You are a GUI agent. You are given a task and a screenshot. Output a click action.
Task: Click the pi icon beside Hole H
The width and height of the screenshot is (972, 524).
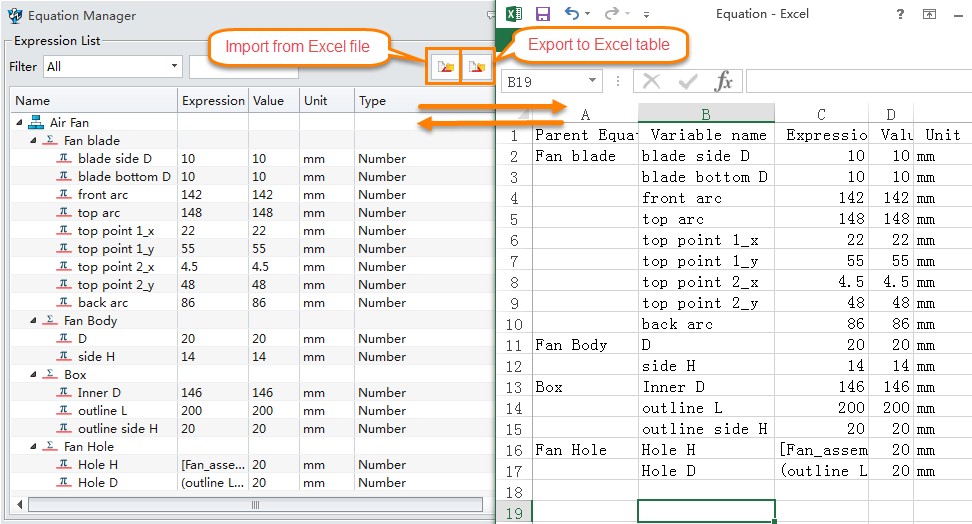tap(64, 464)
